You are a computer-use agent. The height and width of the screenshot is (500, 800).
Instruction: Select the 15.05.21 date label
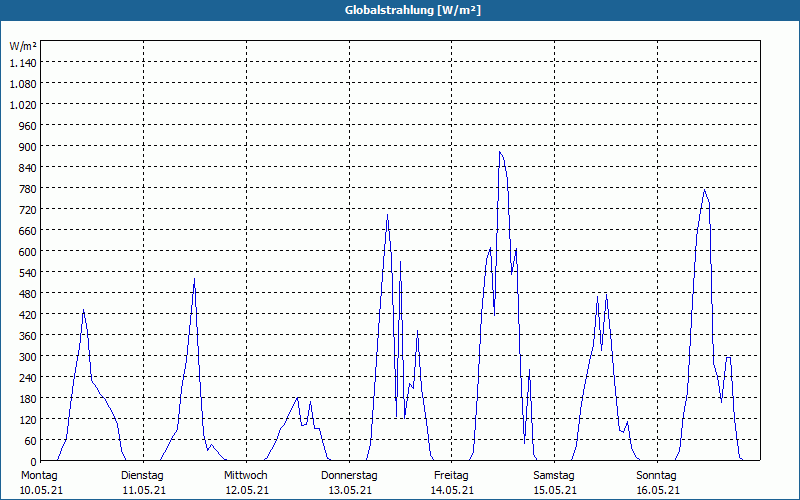pos(555,491)
